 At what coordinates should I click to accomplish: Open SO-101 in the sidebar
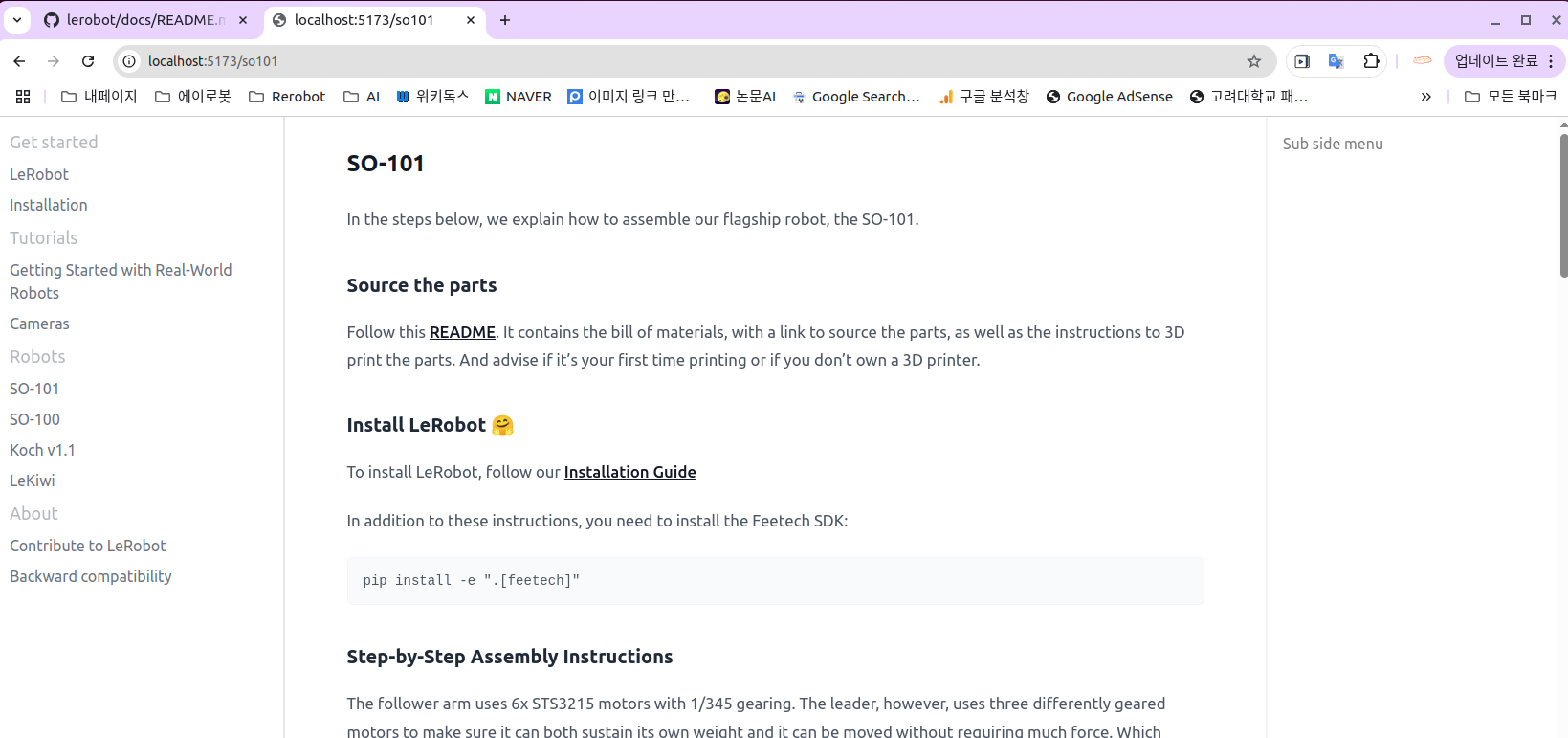(34, 389)
